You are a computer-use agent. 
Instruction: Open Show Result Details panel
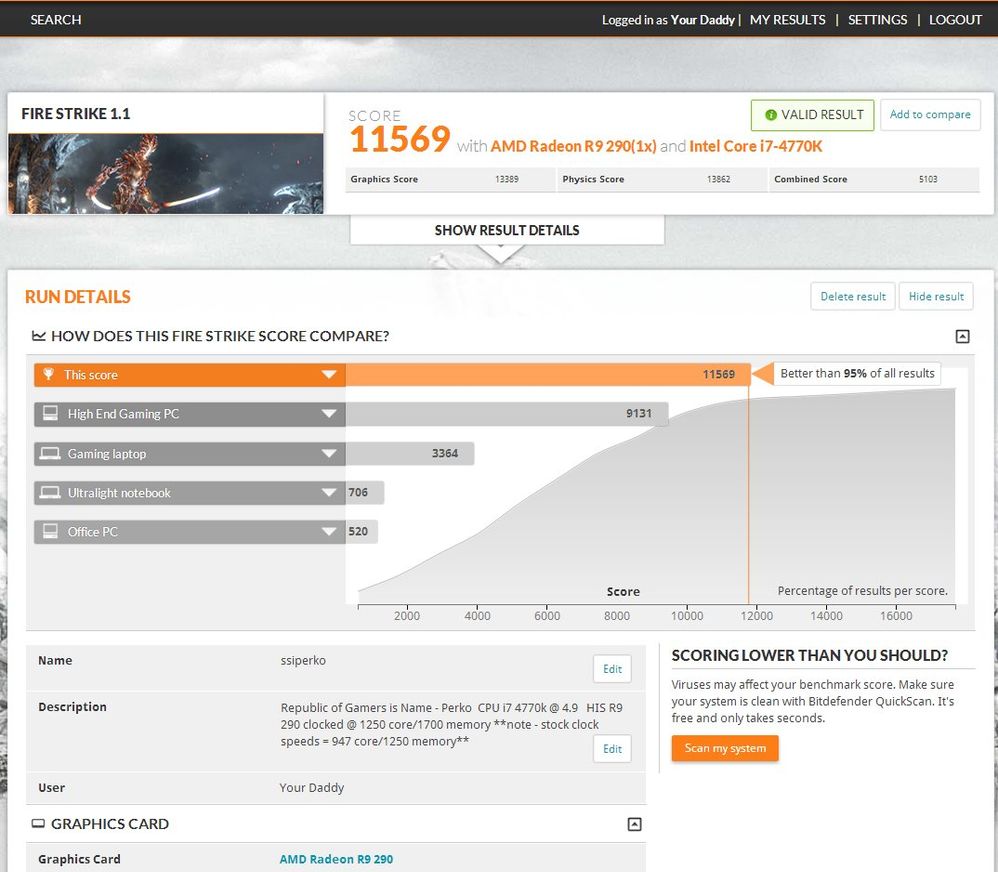click(x=507, y=230)
